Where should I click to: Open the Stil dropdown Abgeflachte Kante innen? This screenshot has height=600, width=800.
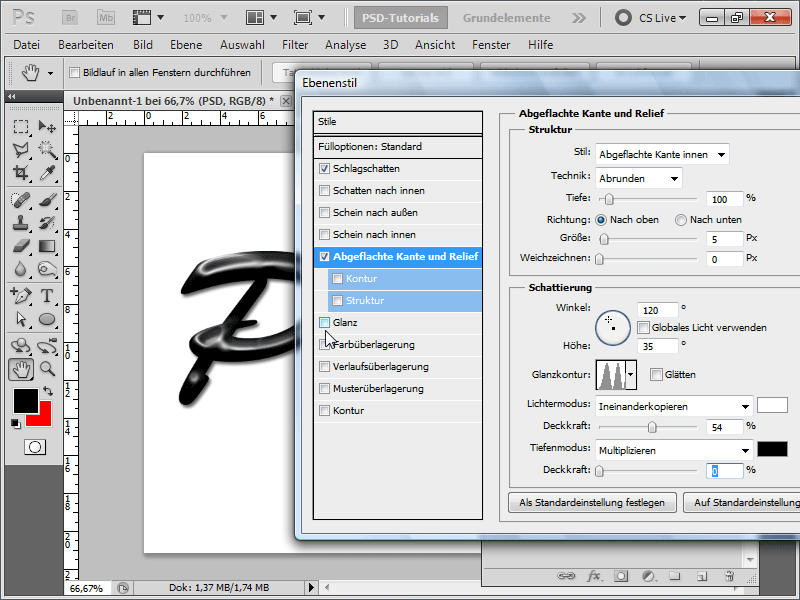[x=662, y=154]
